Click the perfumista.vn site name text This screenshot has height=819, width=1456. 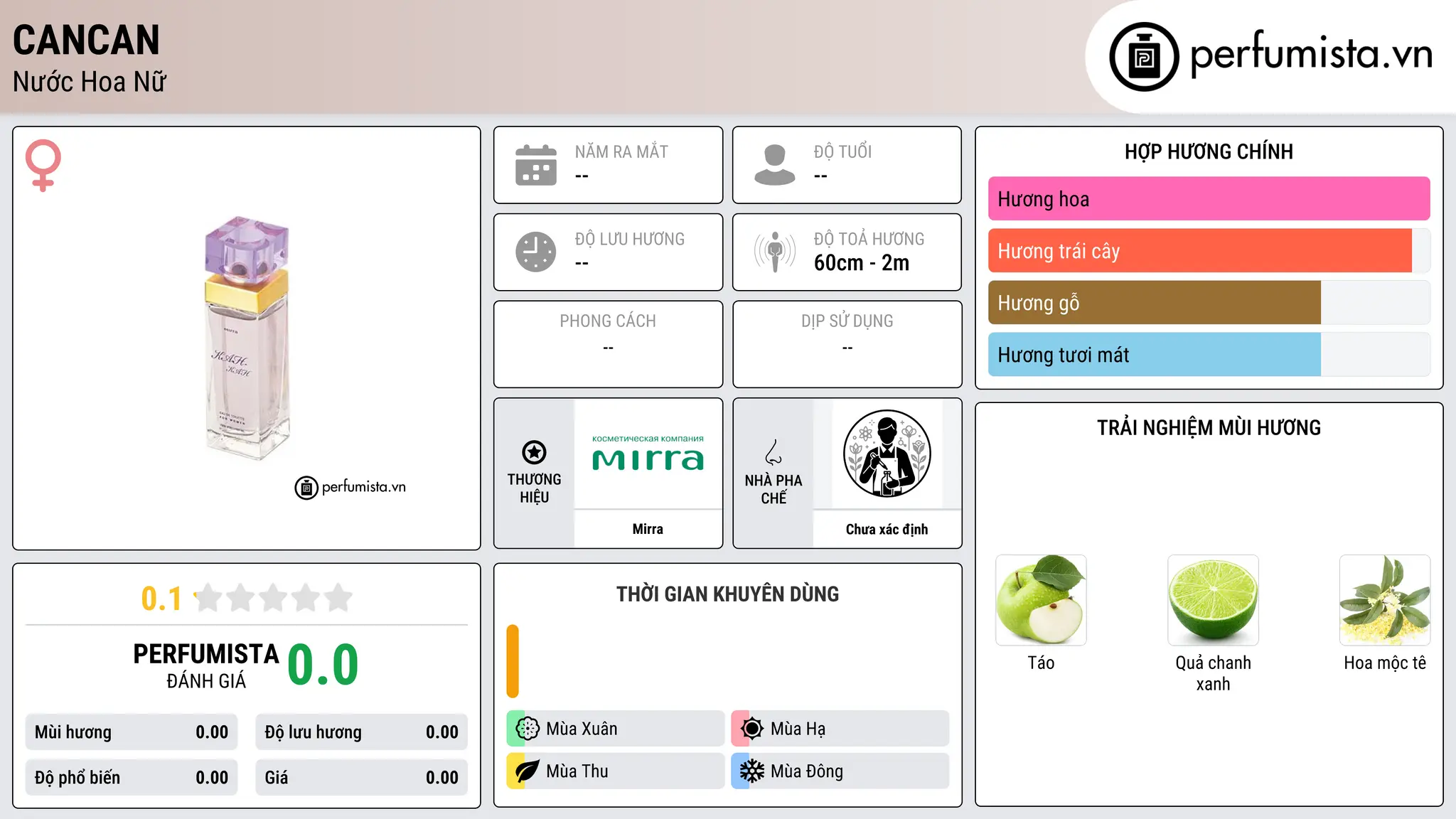pos(1311,55)
